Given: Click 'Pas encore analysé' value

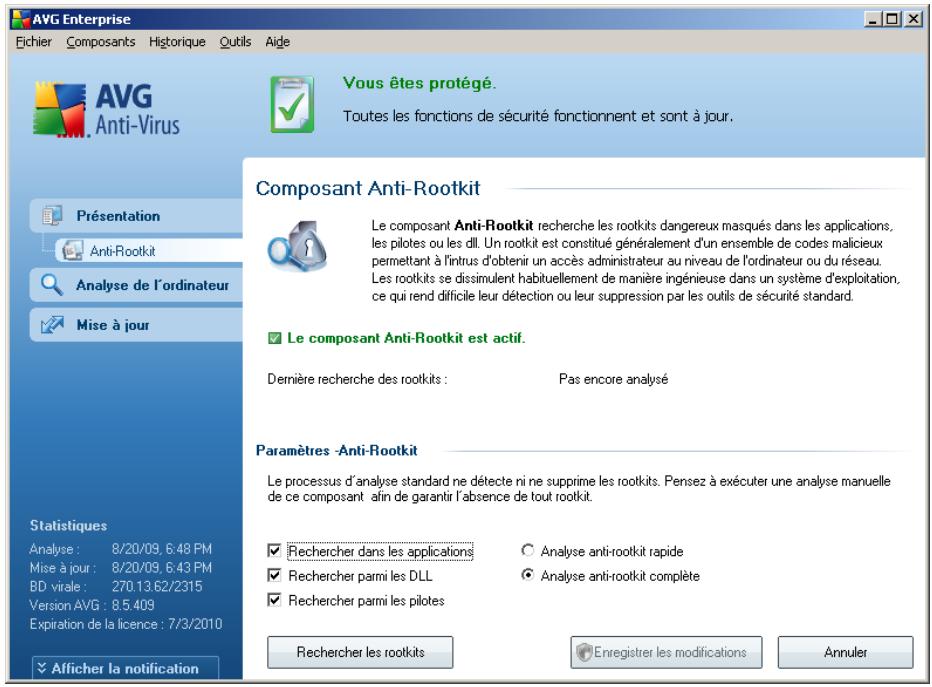Looking at the screenshot, I should click(x=613, y=379).
